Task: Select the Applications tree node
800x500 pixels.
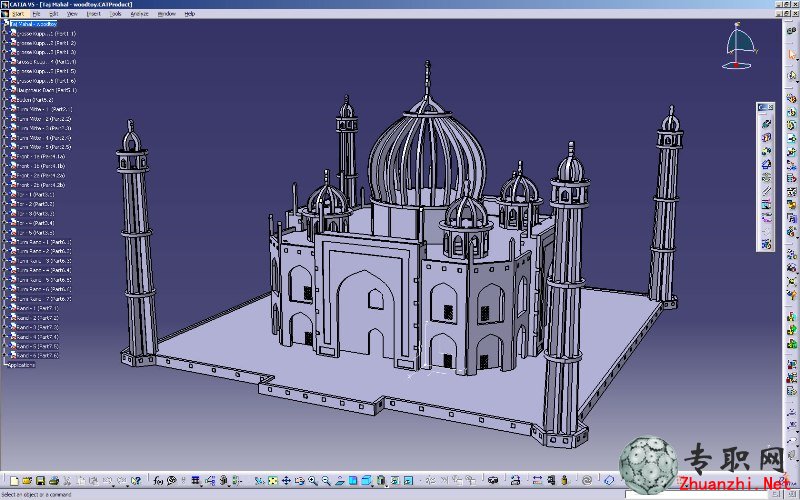Action: coord(21,365)
